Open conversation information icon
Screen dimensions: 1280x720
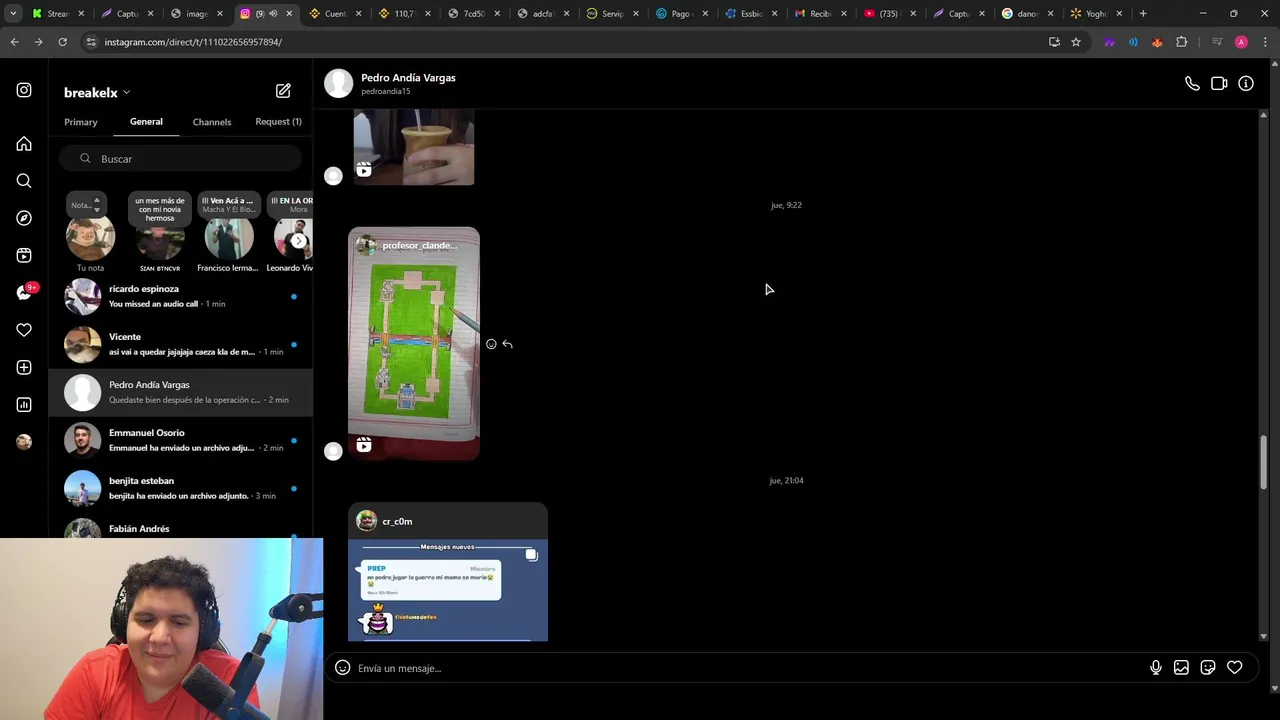pos(1246,84)
